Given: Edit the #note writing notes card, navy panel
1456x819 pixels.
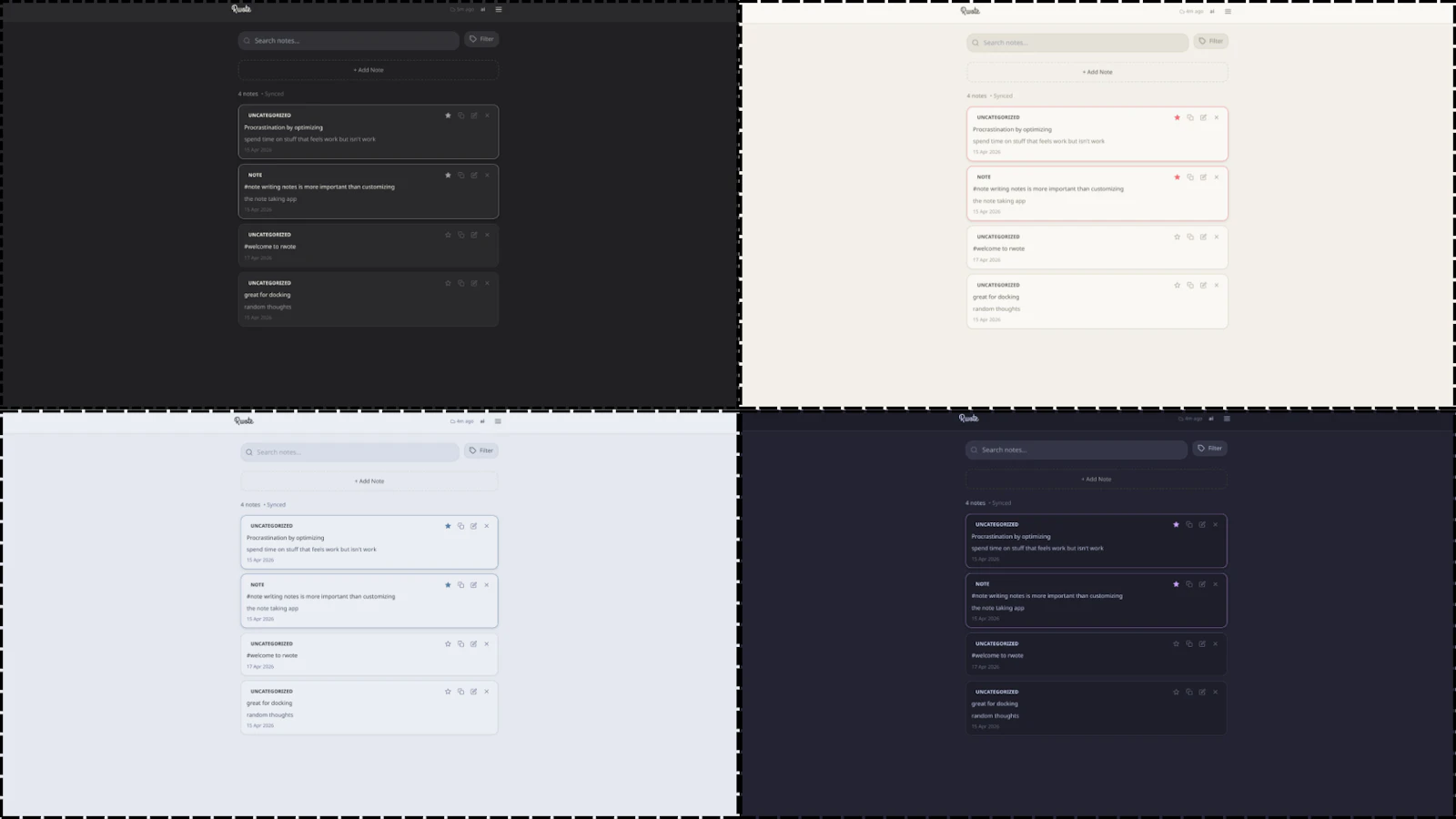Looking at the screenshot, I should [x=1202, y=584].
